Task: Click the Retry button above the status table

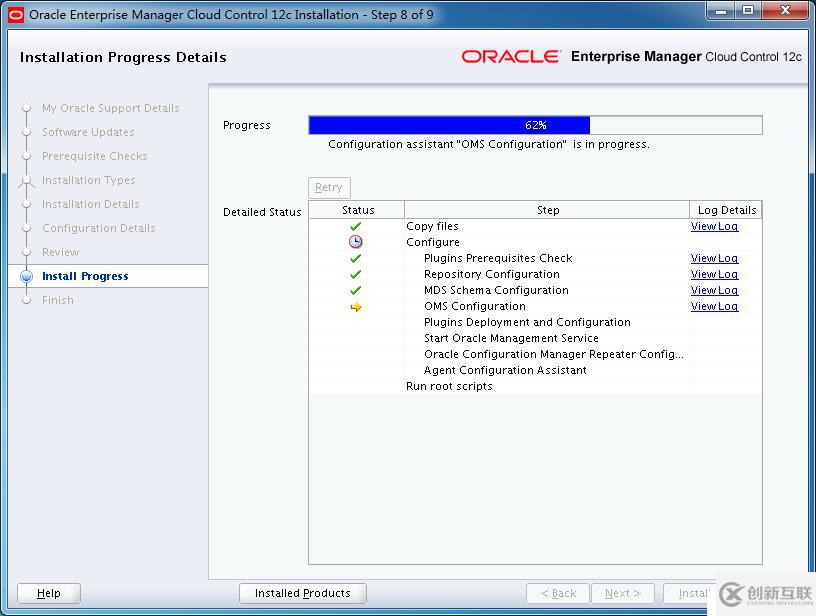Action: tap(329, 187)
